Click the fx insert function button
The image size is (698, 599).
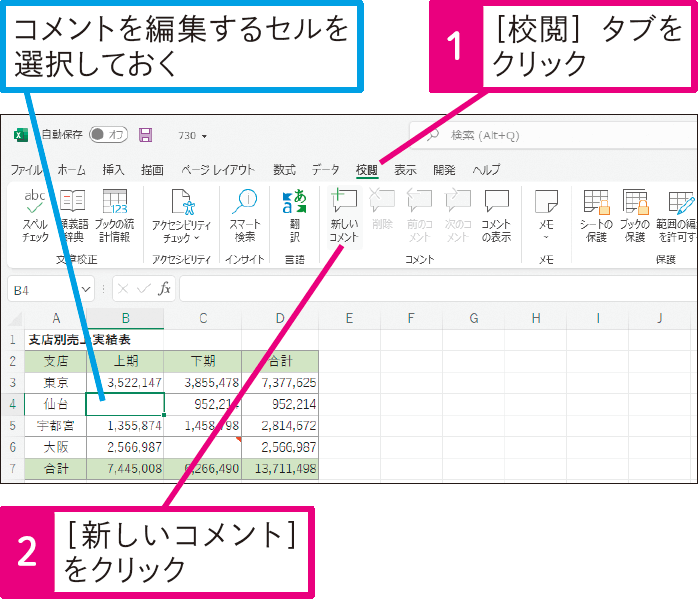(x=164, y=289)
